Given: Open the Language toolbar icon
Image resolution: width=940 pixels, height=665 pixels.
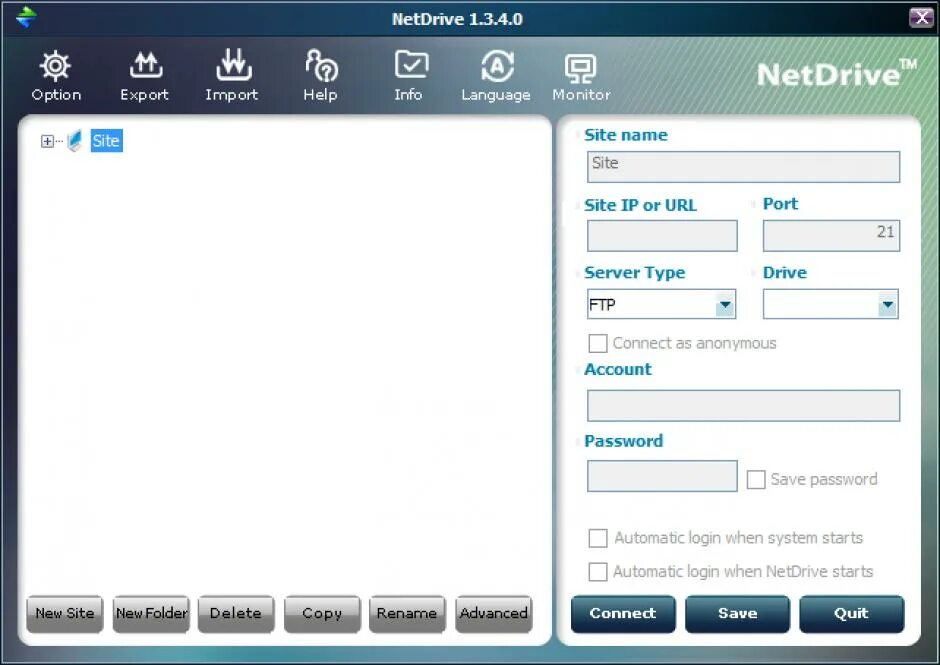Looking at the screenshot, I should click(497, 66).
